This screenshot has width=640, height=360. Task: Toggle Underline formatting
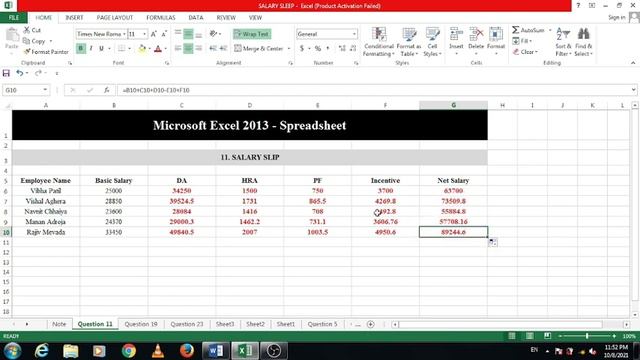tap(101, 49)
